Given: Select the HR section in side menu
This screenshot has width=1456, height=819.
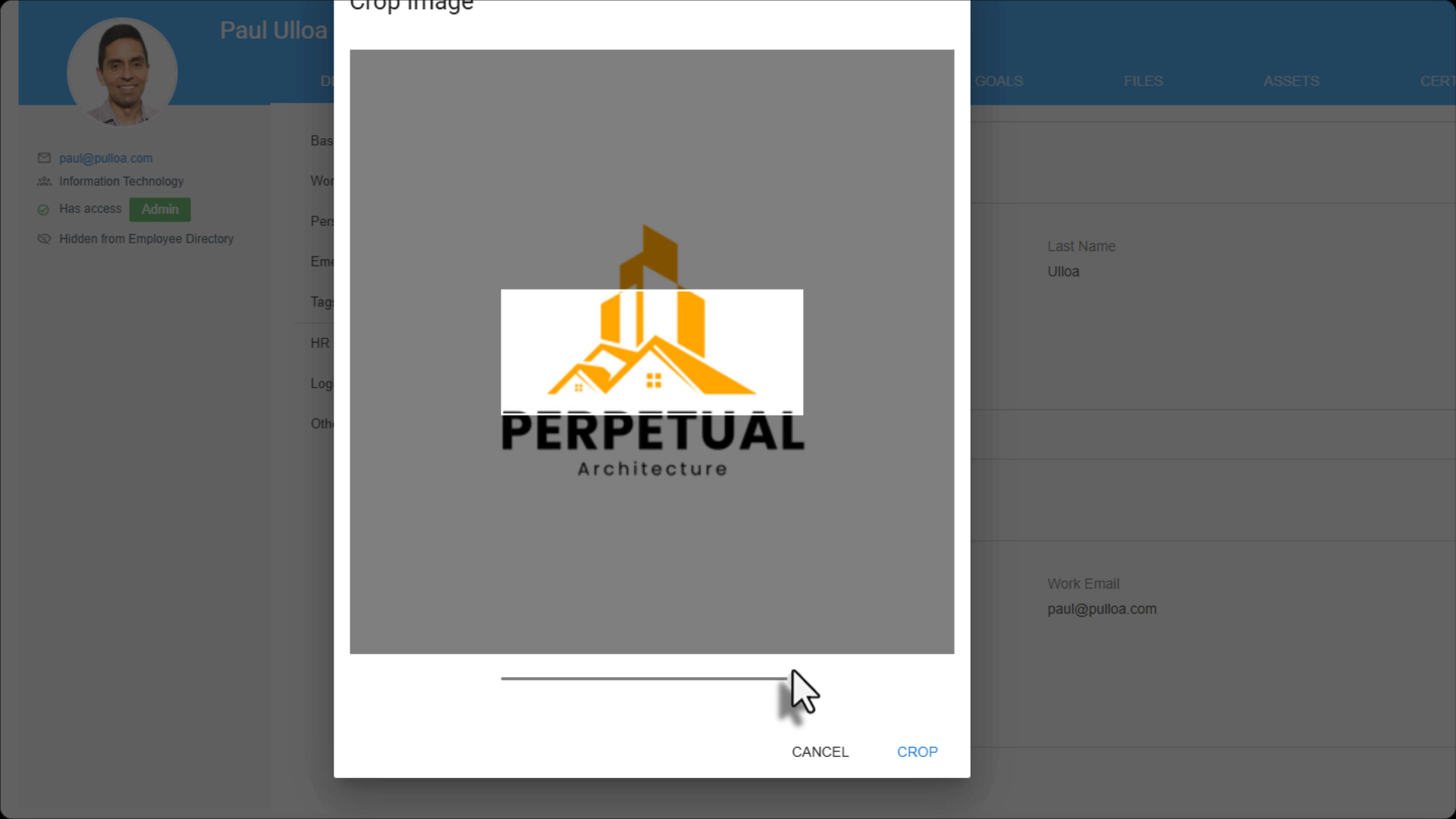Looking at the screenshot, I should [320, 343].
